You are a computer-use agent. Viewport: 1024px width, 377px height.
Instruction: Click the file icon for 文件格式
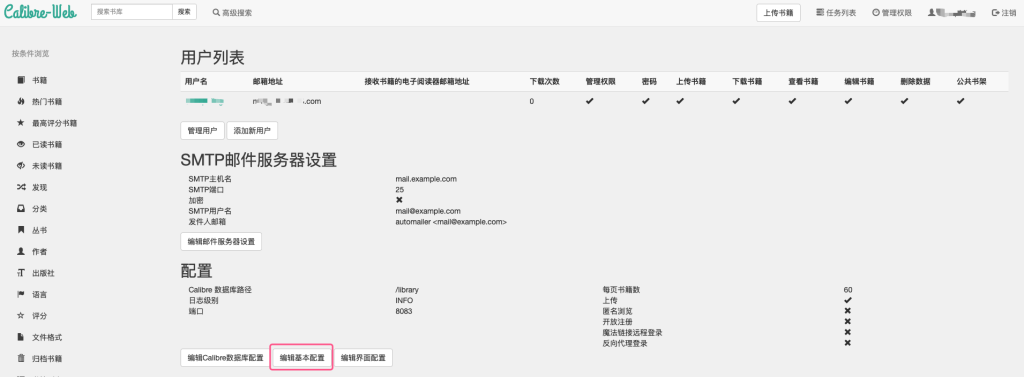tap(21, 337)
